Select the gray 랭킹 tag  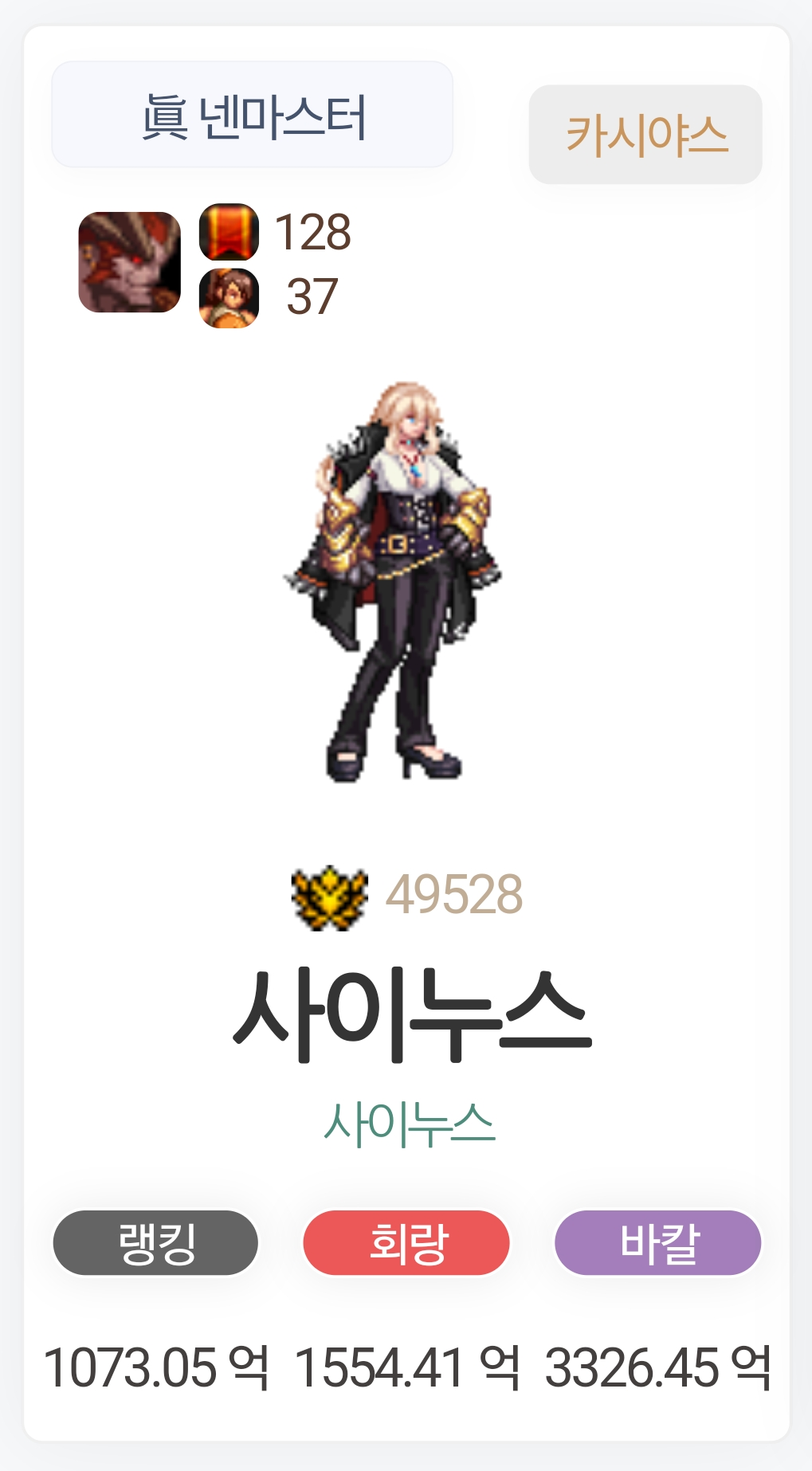[156, 1242]
